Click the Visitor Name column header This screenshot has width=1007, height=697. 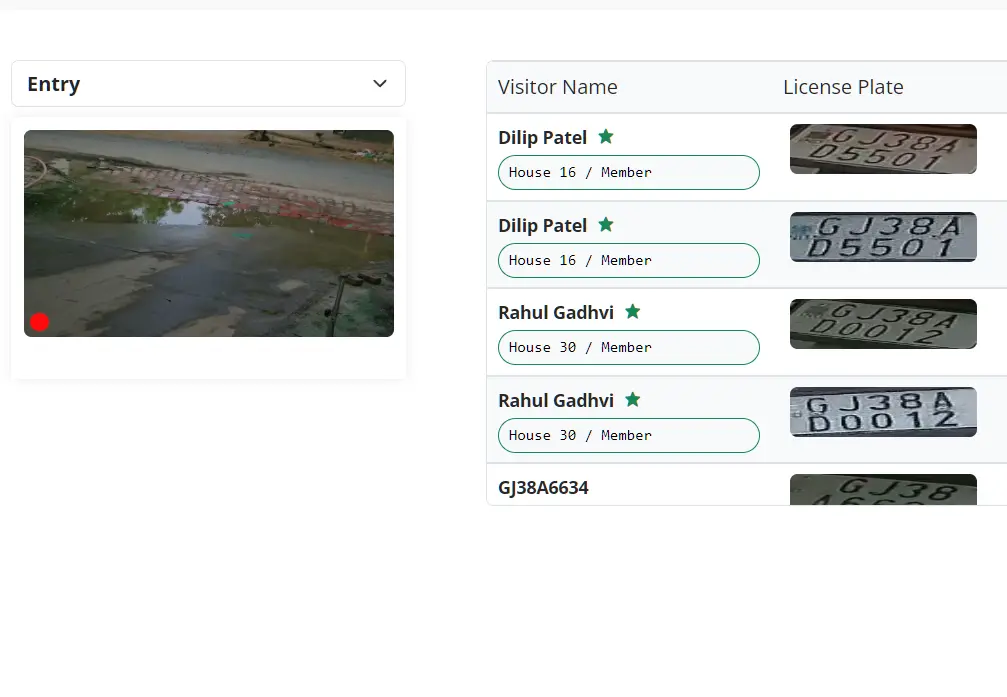click(557, 87)
